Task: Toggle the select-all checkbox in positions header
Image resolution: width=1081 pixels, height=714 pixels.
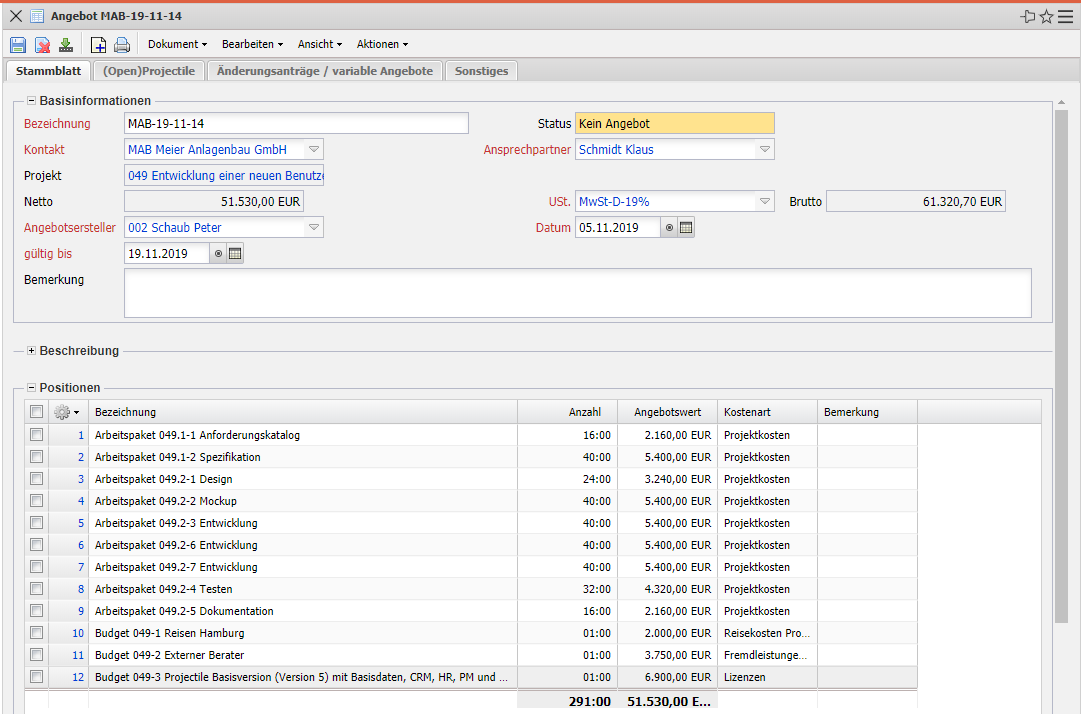Action: click(37, 412)
